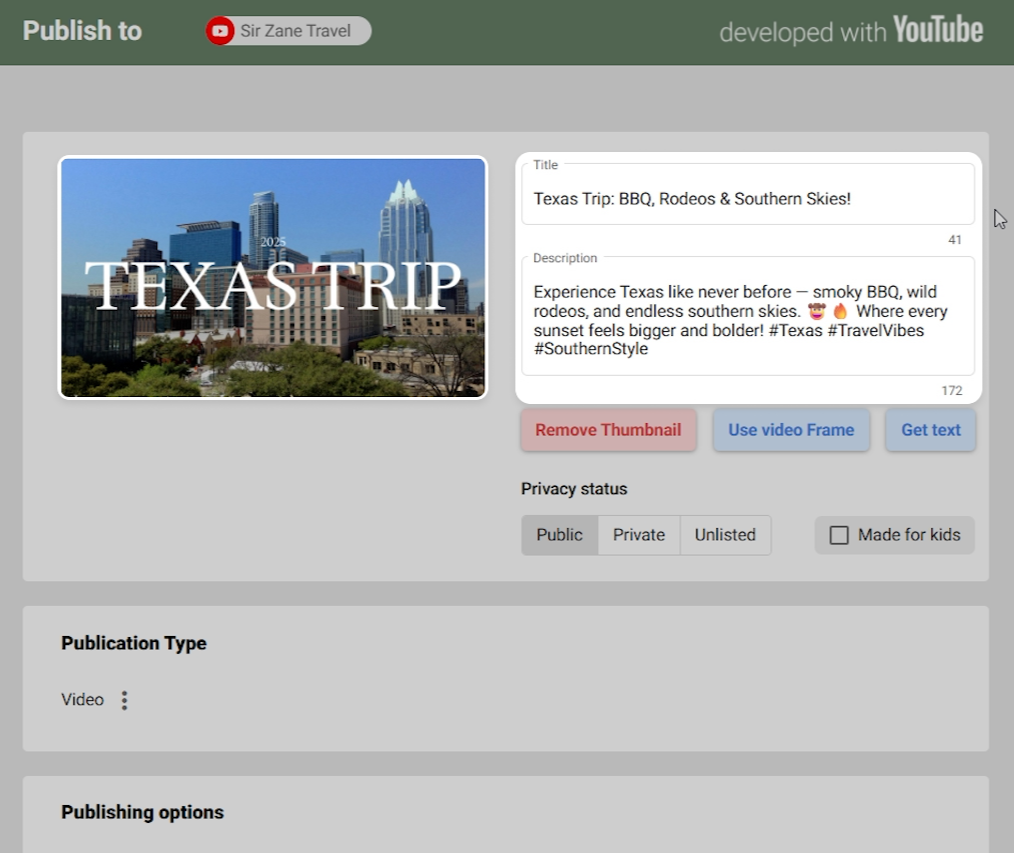Click inside the Title text field
This screenshot has width=1014, height=853.
(746, 199)
